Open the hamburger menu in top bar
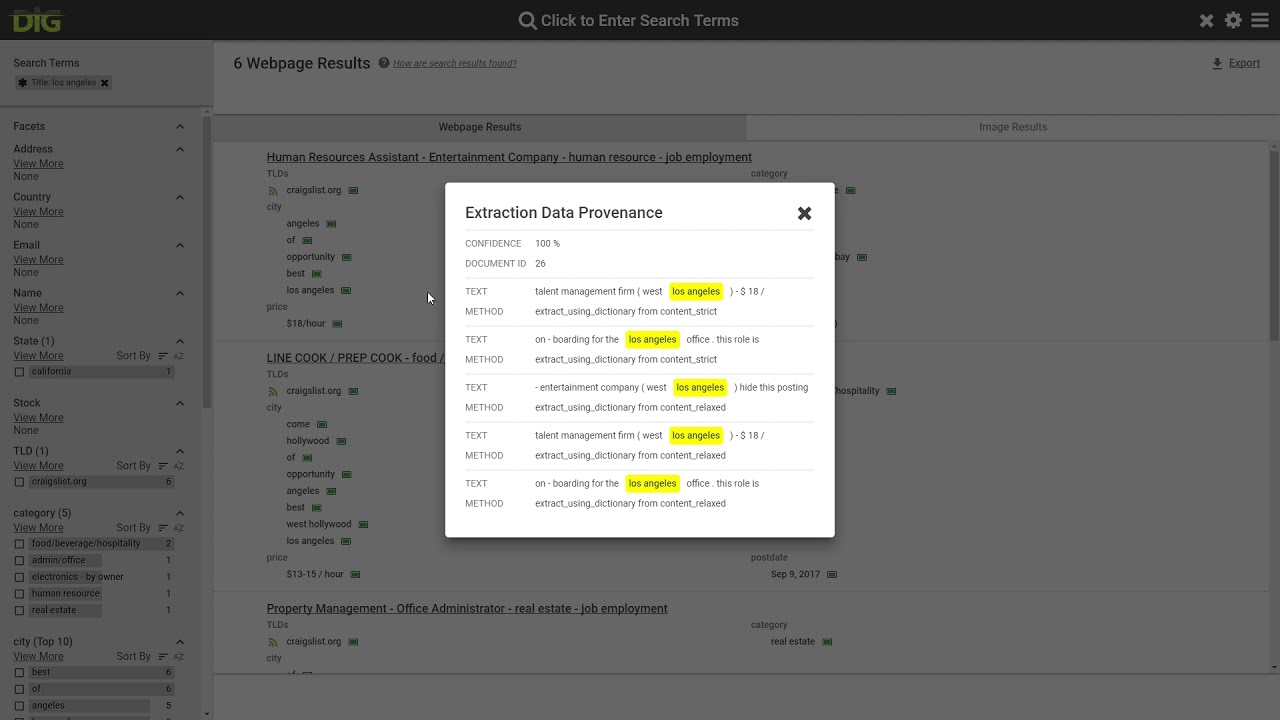The image size is (1280, 720). point(1258,20)
